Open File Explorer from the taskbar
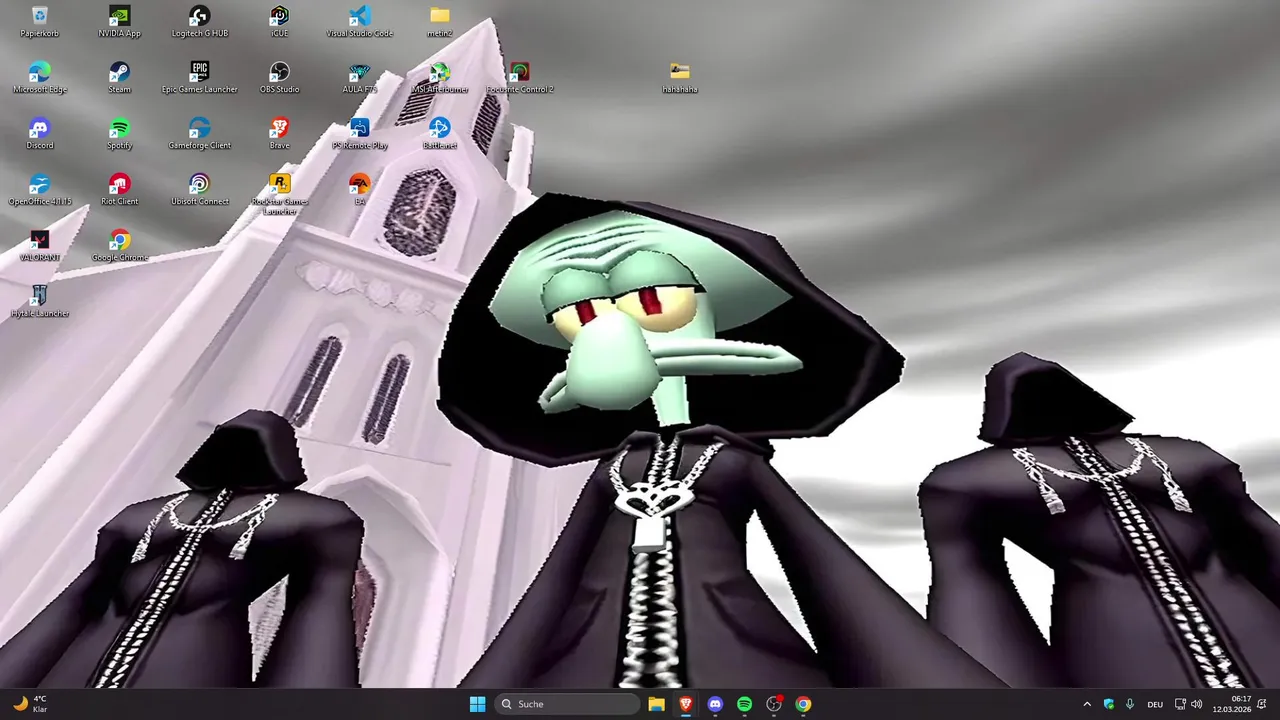The height and width of the screenshot is (720, 1280). 656,704
